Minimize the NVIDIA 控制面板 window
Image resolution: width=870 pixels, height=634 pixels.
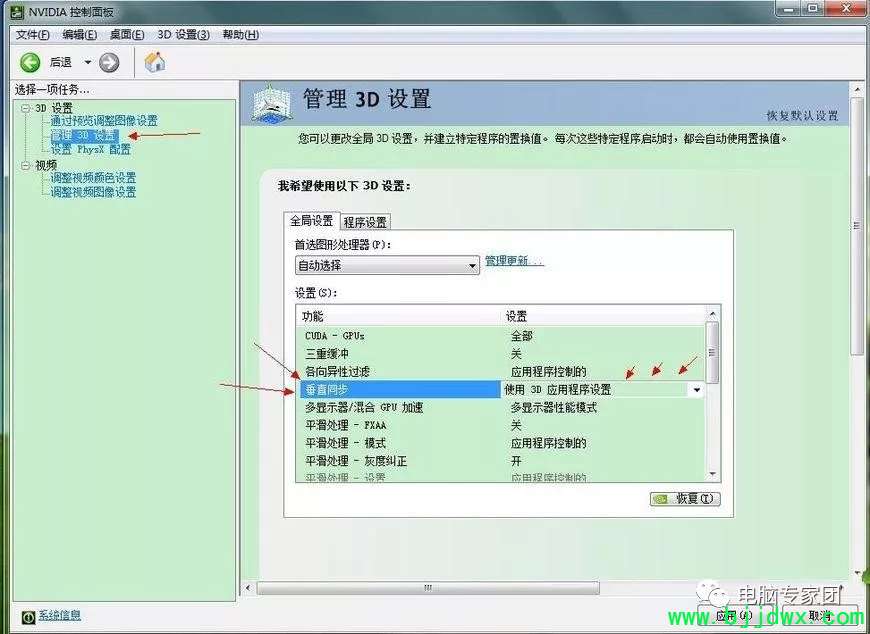click(788, 9)
